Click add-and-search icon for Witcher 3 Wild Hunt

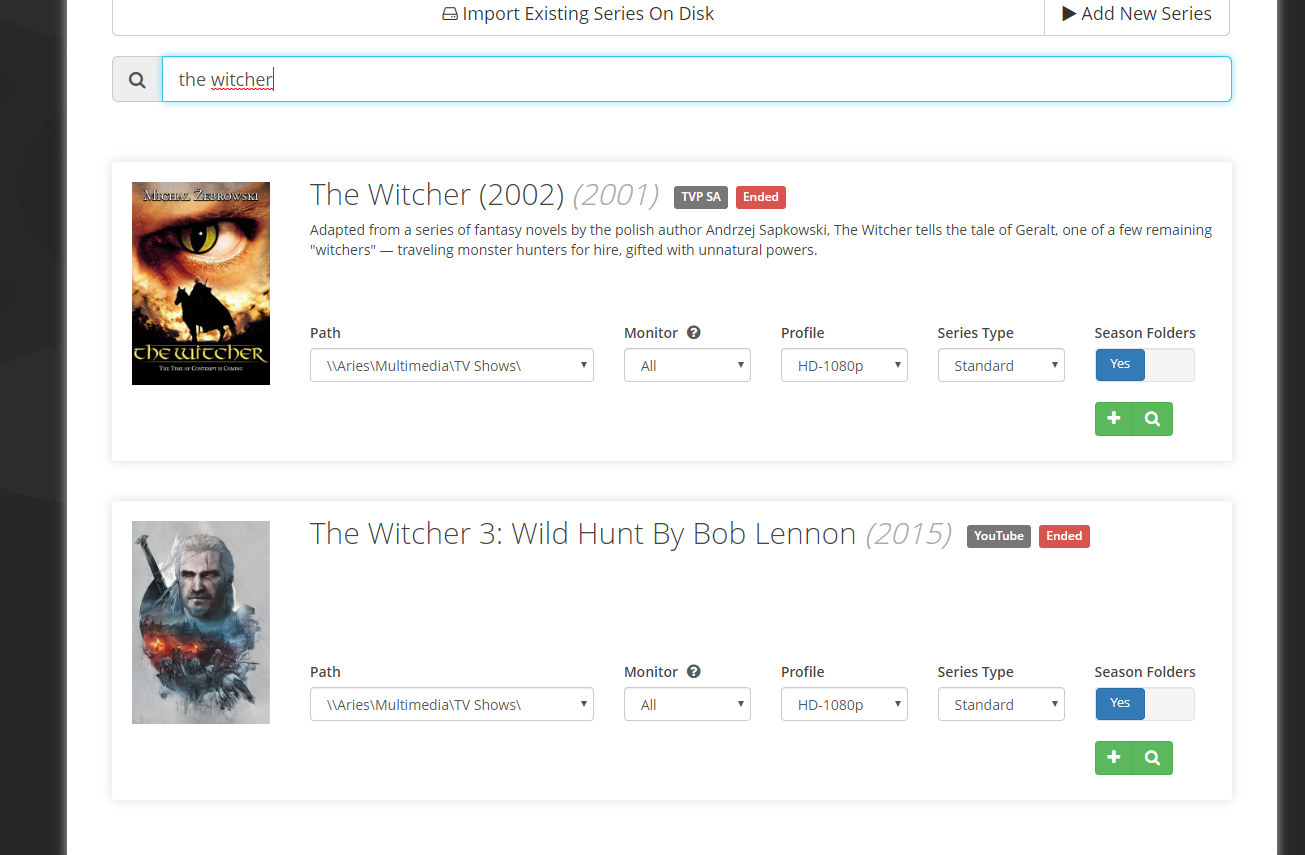(x=1152, y=758)
